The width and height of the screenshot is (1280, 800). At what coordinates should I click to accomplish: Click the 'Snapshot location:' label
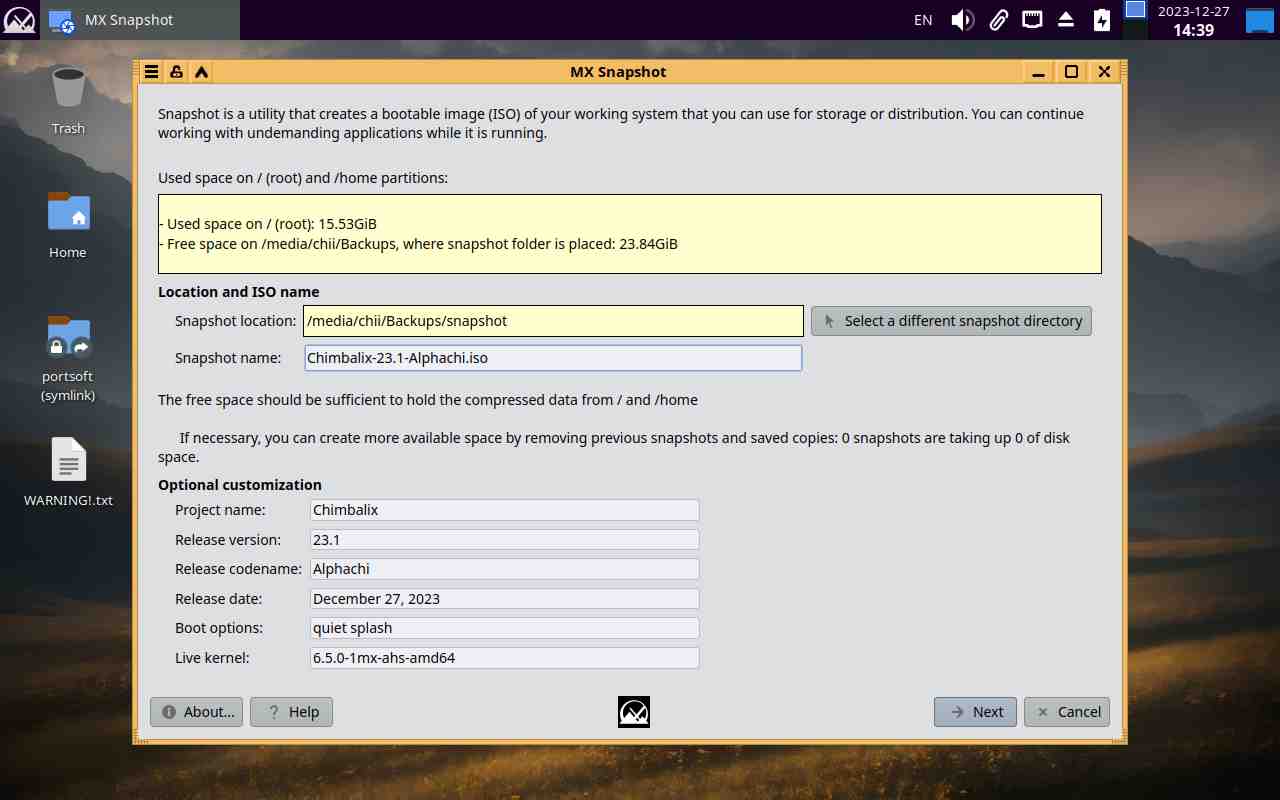click(236, 321)
